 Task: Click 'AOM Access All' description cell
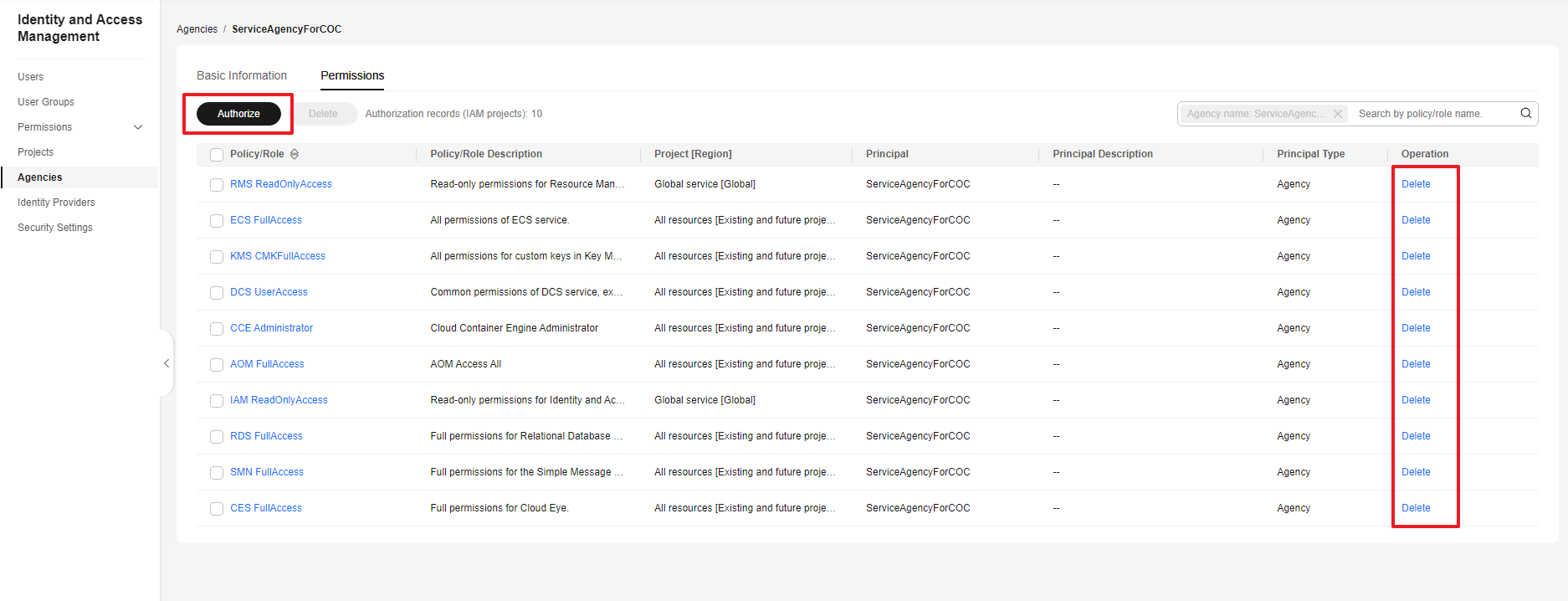click(x=465, y=364)
